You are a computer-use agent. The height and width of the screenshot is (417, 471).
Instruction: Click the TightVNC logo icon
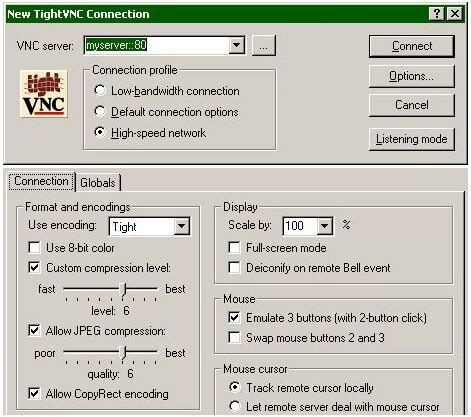[44, 94]
